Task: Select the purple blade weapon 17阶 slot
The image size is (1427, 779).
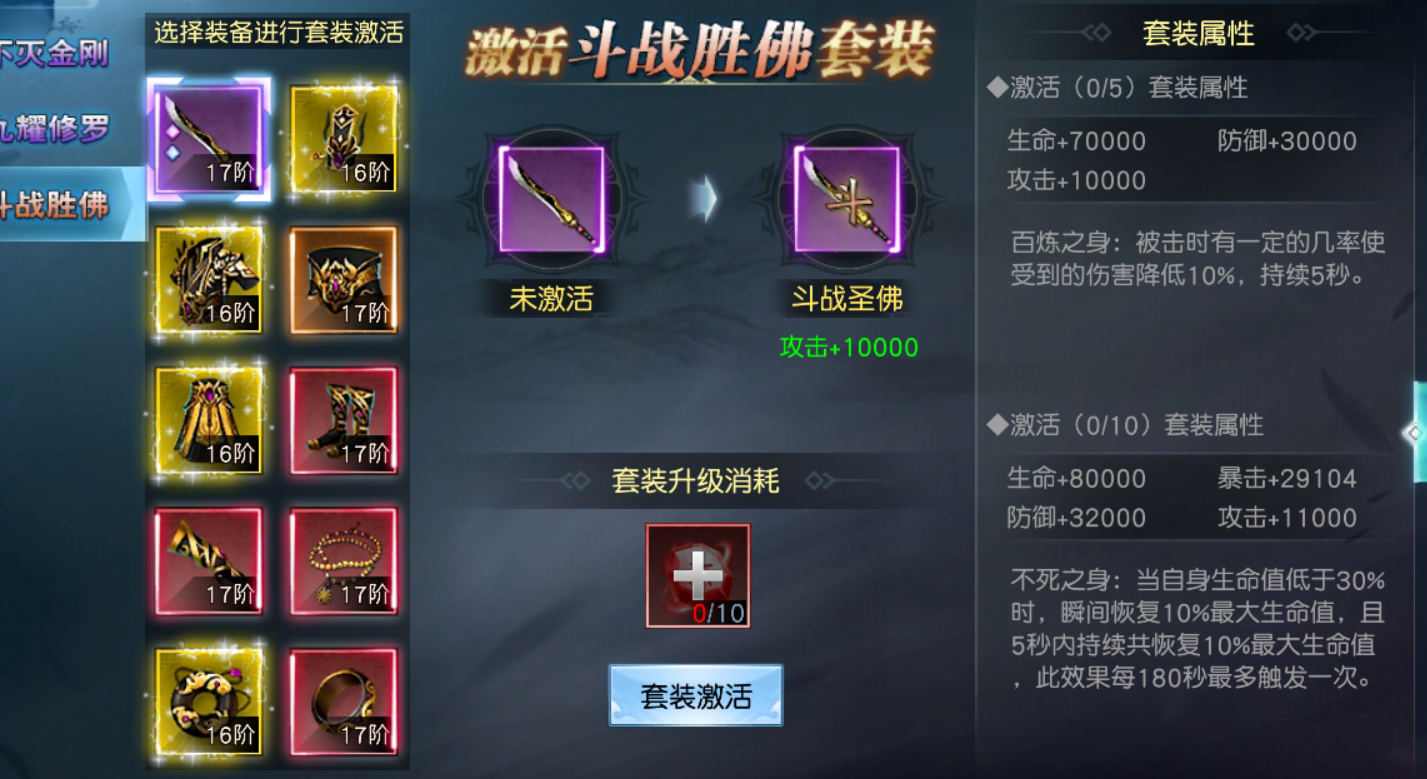Action: [x=209, y=139]
